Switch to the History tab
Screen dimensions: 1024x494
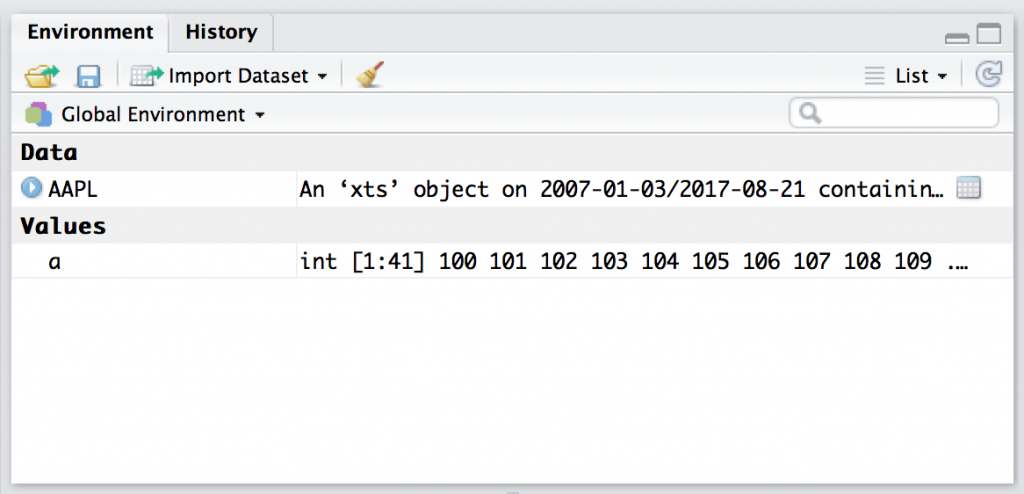click(x=221, y=32)
